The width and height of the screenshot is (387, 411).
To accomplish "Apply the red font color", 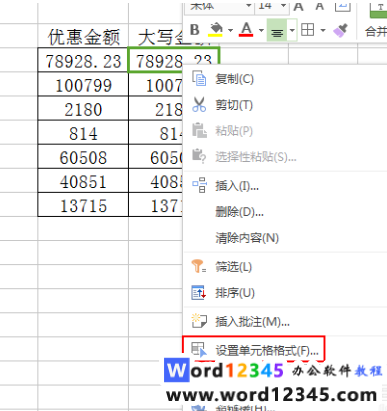I will pos(246,30).
